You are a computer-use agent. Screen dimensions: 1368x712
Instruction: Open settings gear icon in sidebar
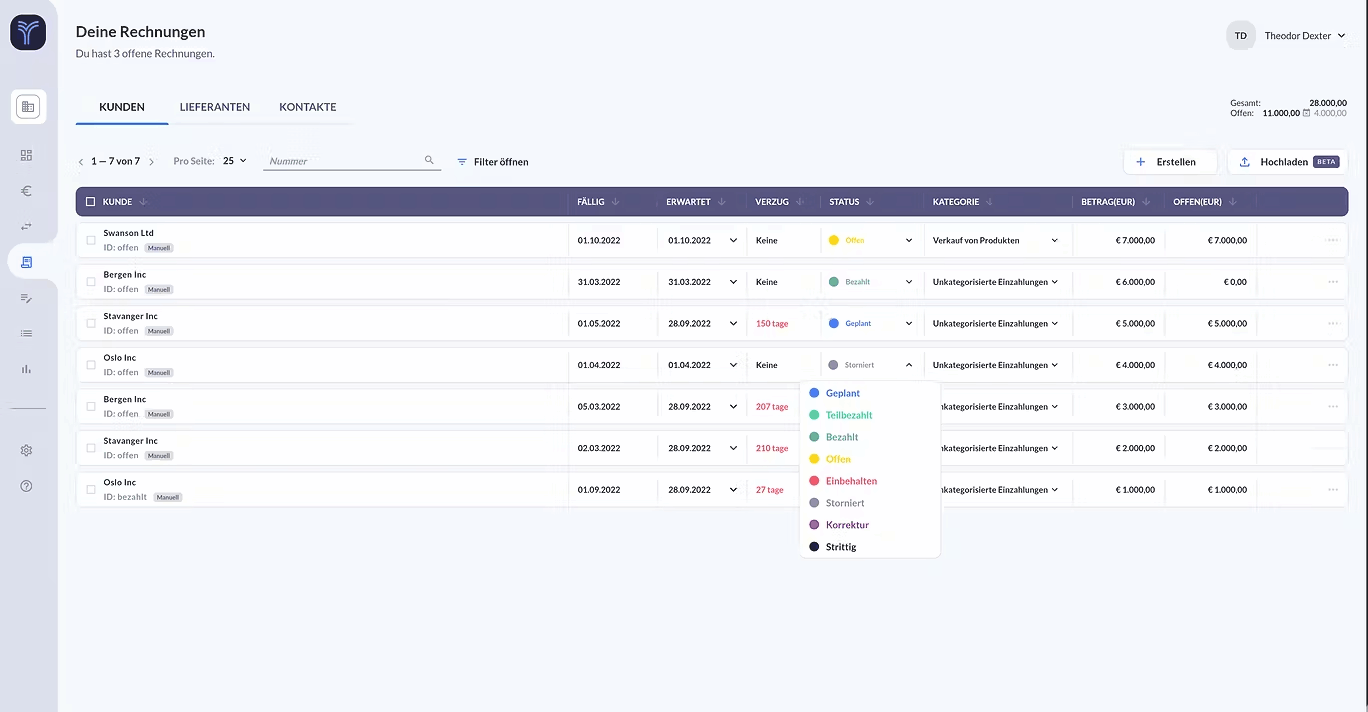click(x=27, y=451)
